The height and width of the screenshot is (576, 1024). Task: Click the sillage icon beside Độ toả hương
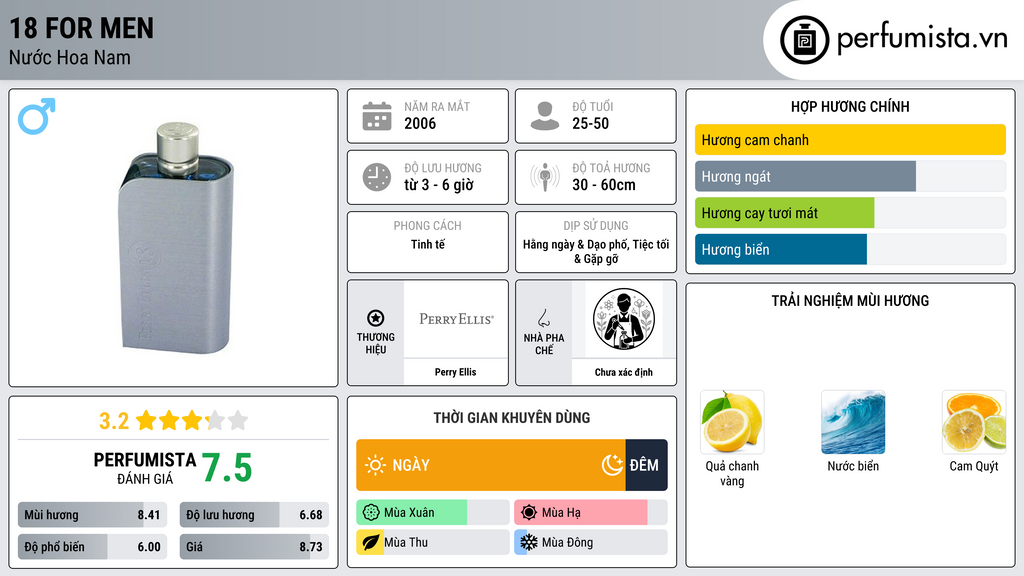[545, 177]
